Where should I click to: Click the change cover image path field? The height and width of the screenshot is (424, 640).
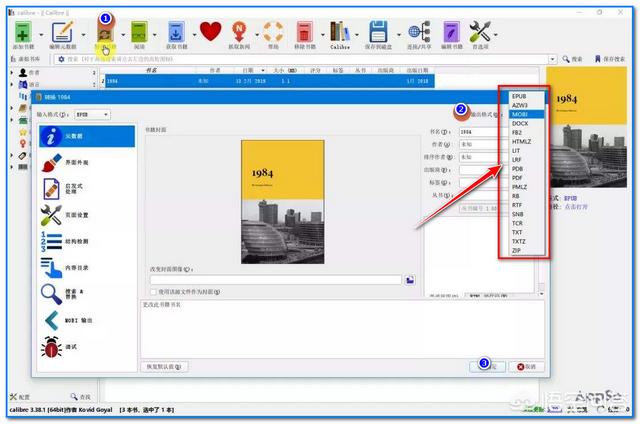point(276,280)
